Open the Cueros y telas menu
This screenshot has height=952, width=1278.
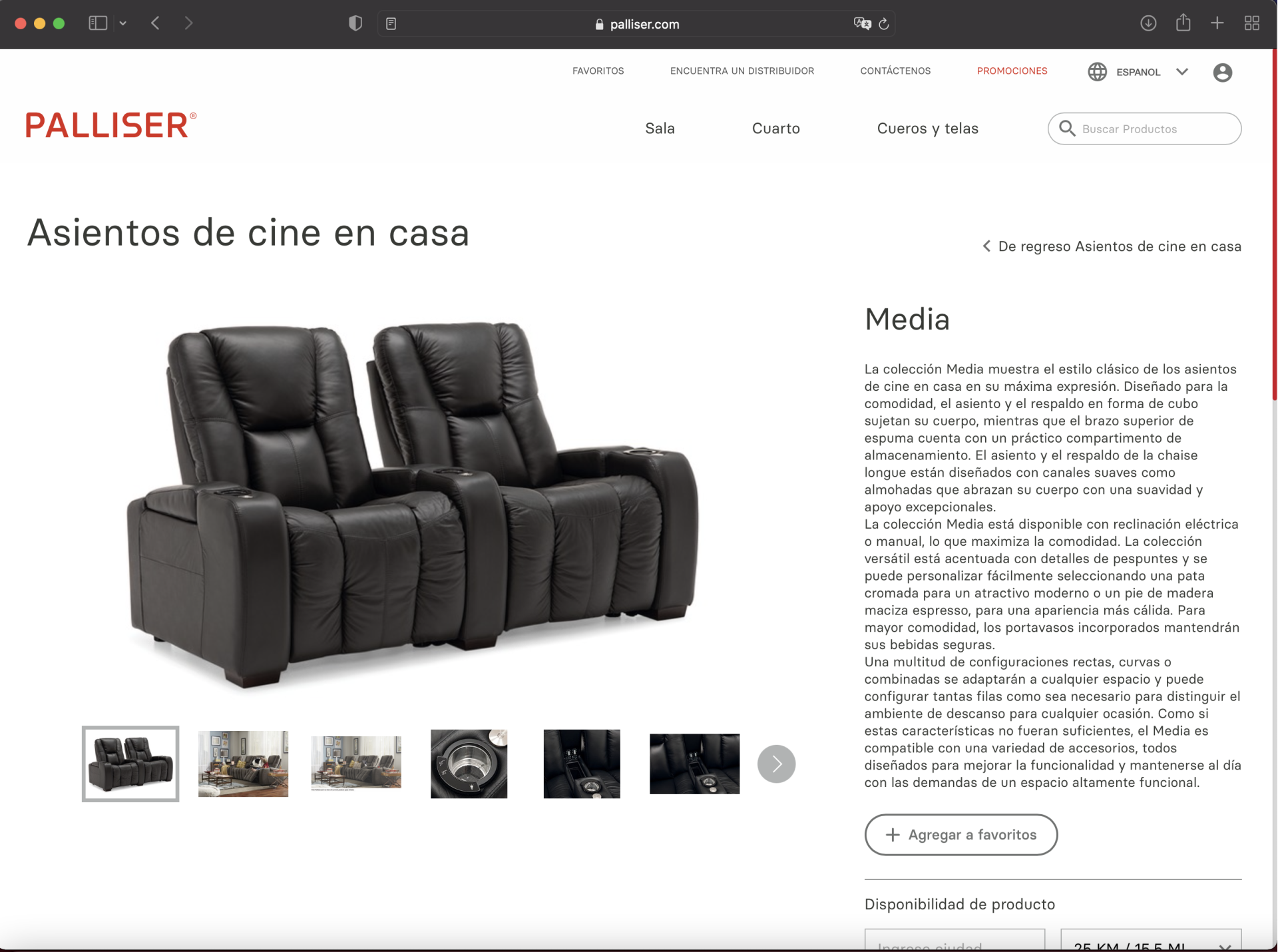click(x=928, y=128)
